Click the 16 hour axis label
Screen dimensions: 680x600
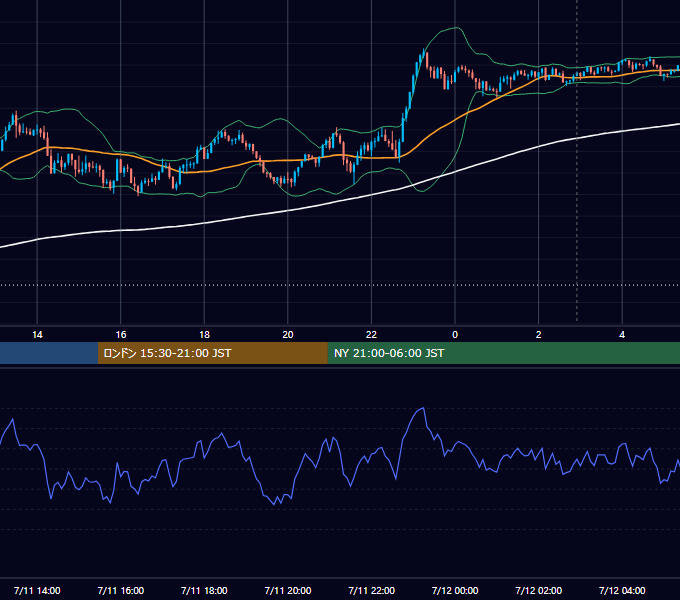[x=121, y=335]
